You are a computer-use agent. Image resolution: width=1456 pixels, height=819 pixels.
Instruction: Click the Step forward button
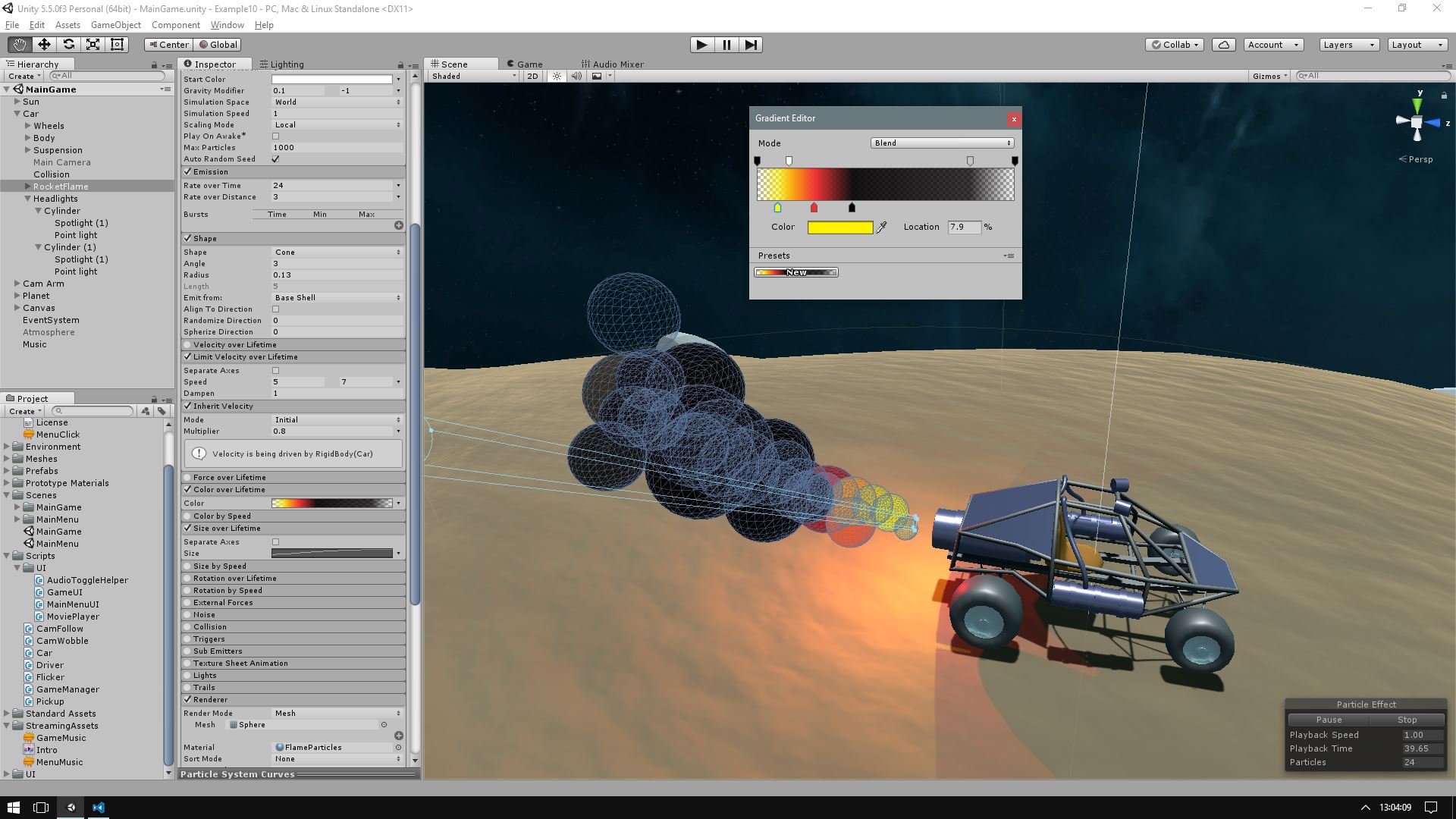click(750, 45)
